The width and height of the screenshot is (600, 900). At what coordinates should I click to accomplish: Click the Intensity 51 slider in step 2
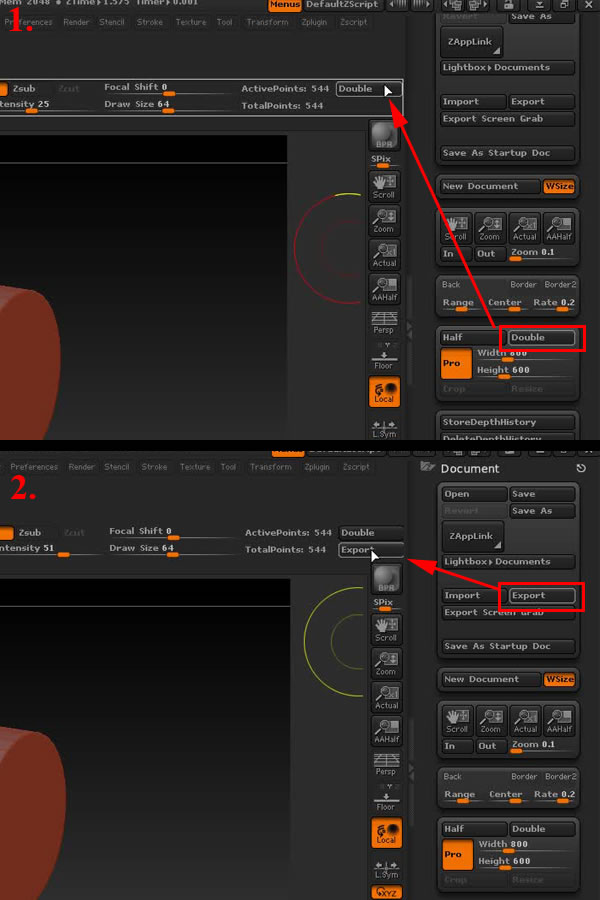[x=51, y=549]
